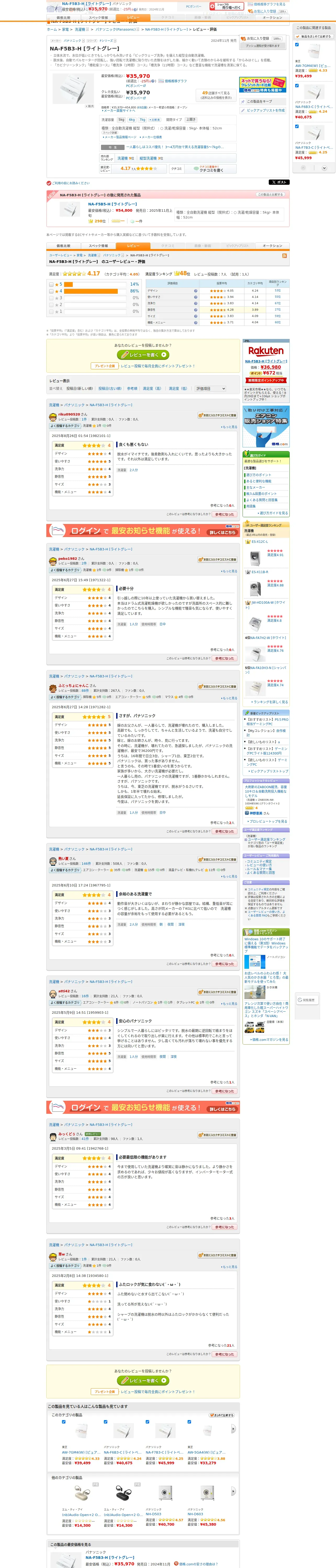Screen dimensions: 336x1568
Task: Open the RSS feed icon beside the review heading
Action: click(x=284, y=256)
